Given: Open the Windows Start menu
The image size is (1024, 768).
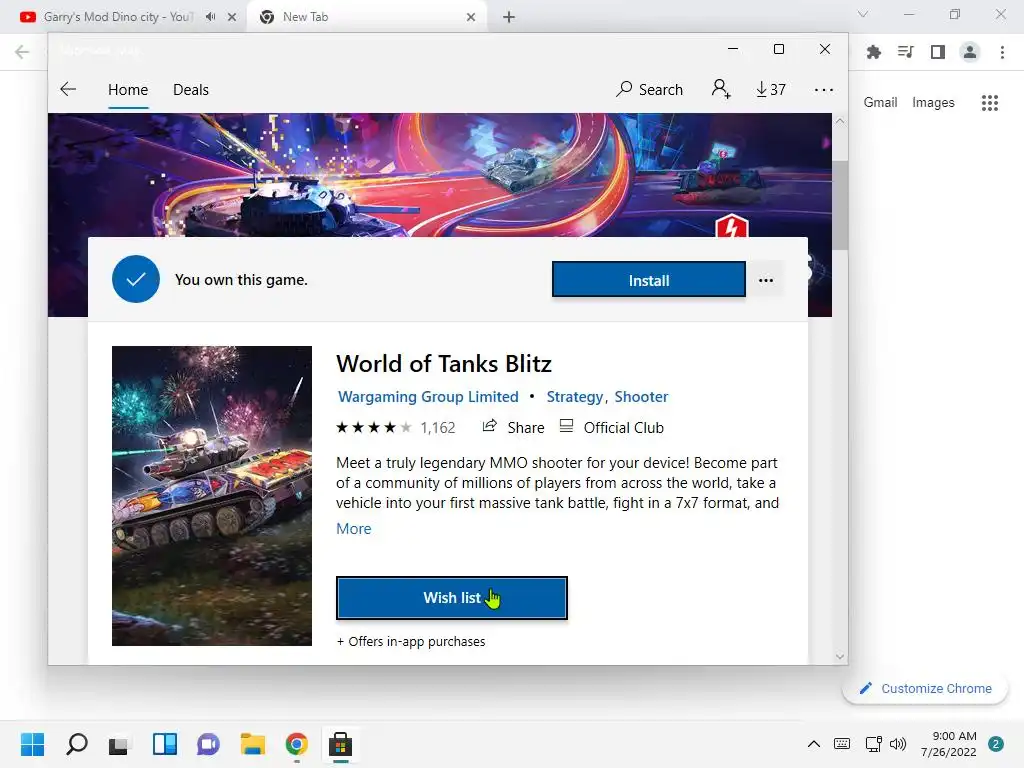Looking at the screenshot, I should [x=32, y=744].
